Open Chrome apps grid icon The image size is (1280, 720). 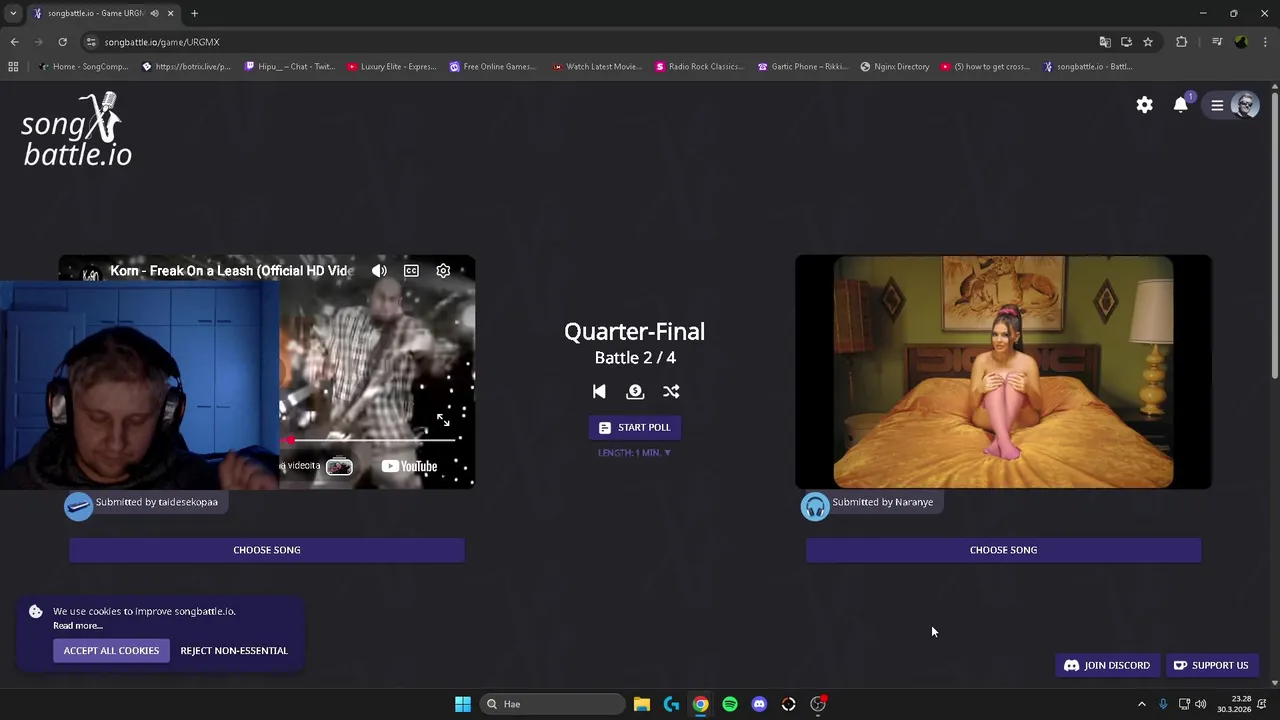click(13, 67)
